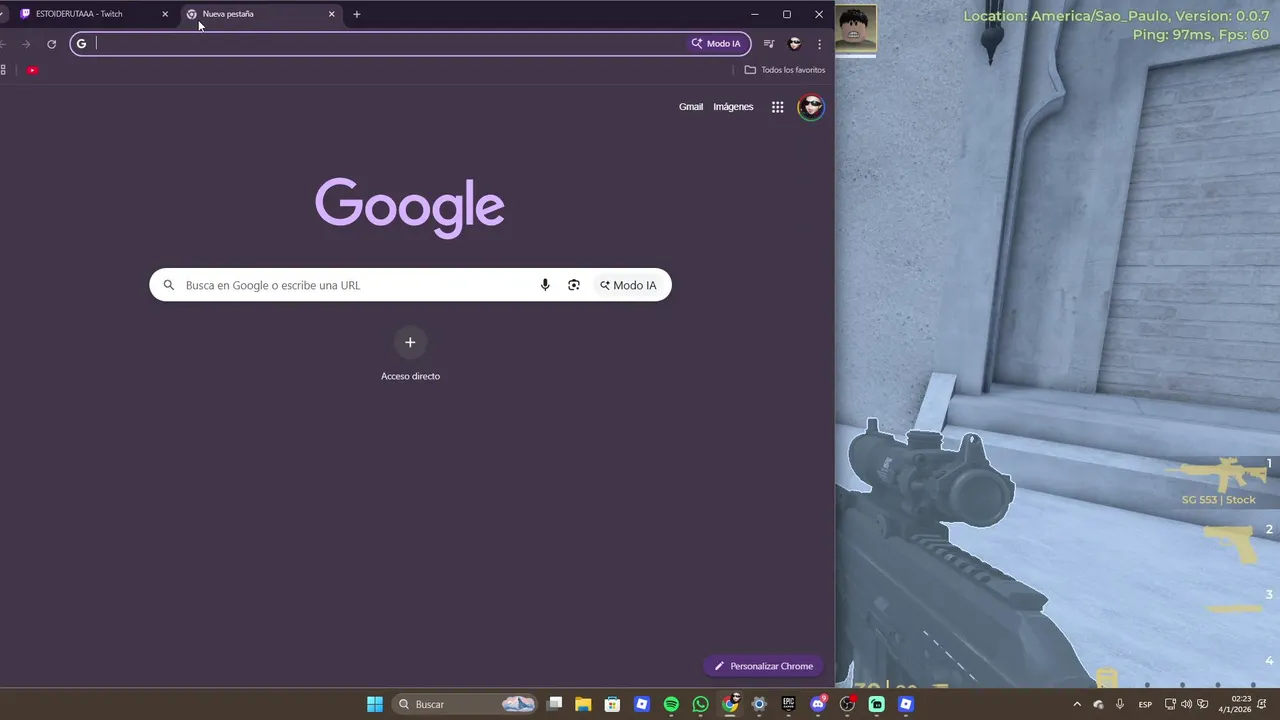Viewport: 1280px width, 720px height.
Task: Reload the current Chrome page
Action: click(x=52, y=44)
